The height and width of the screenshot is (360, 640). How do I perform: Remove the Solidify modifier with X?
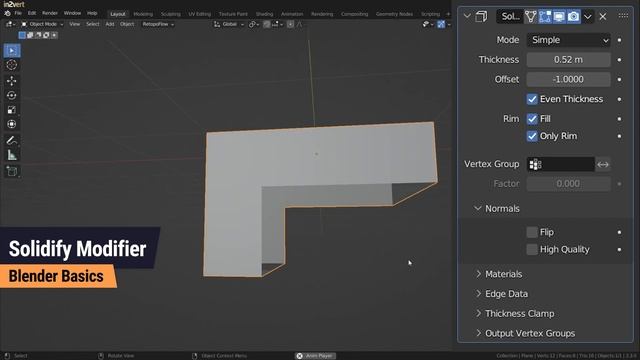coord(603,17)
